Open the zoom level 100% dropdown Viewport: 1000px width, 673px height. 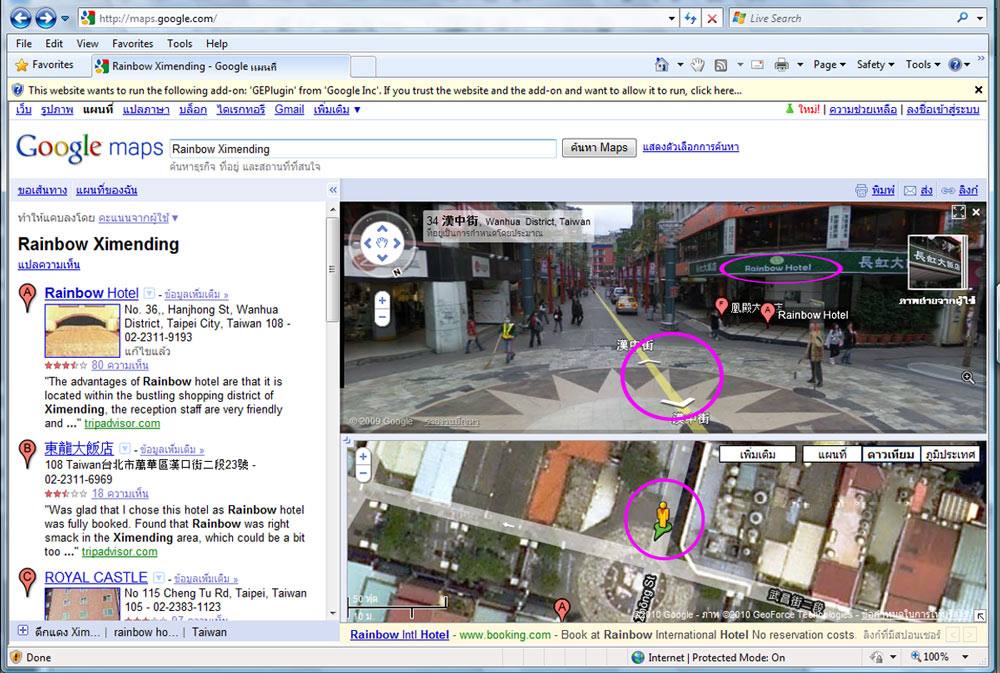pyautogui.click(x=966, y=656)
